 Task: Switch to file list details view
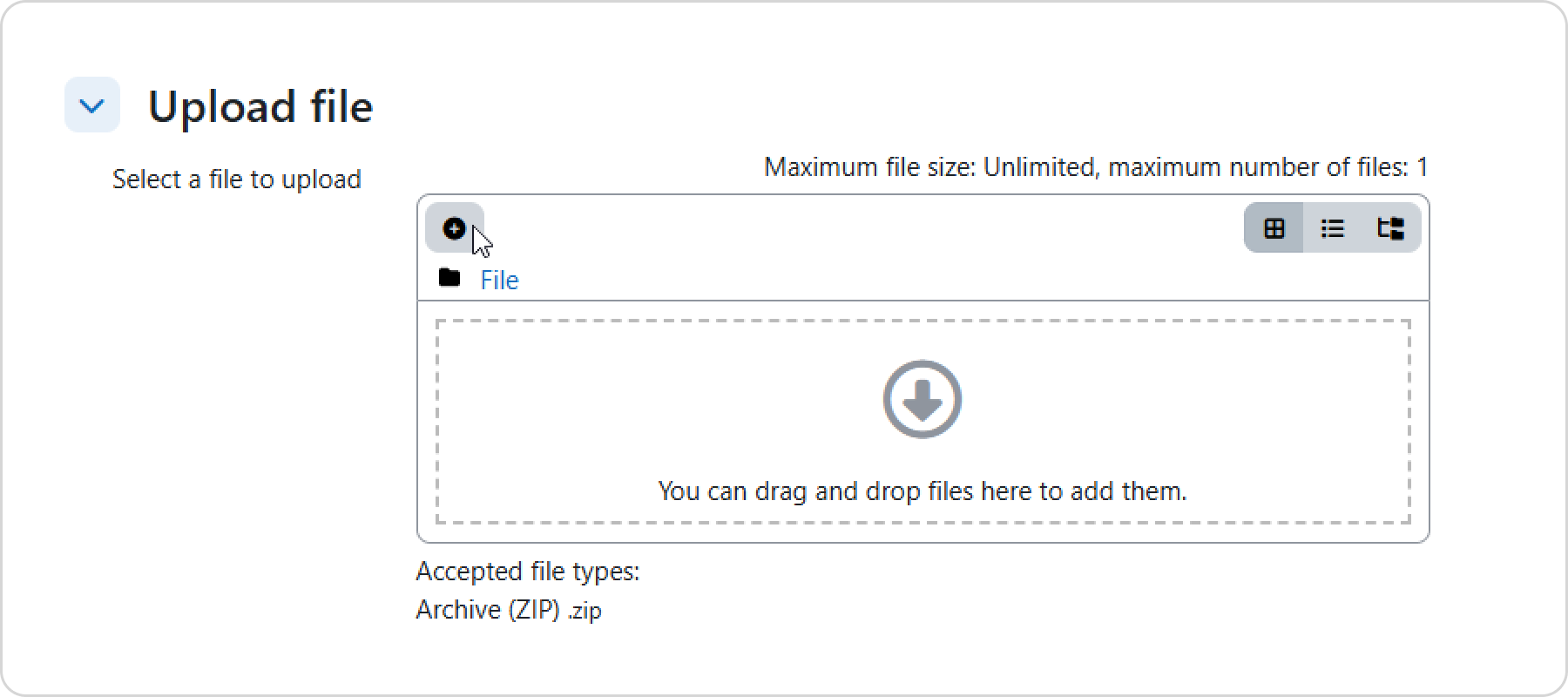1332,228
